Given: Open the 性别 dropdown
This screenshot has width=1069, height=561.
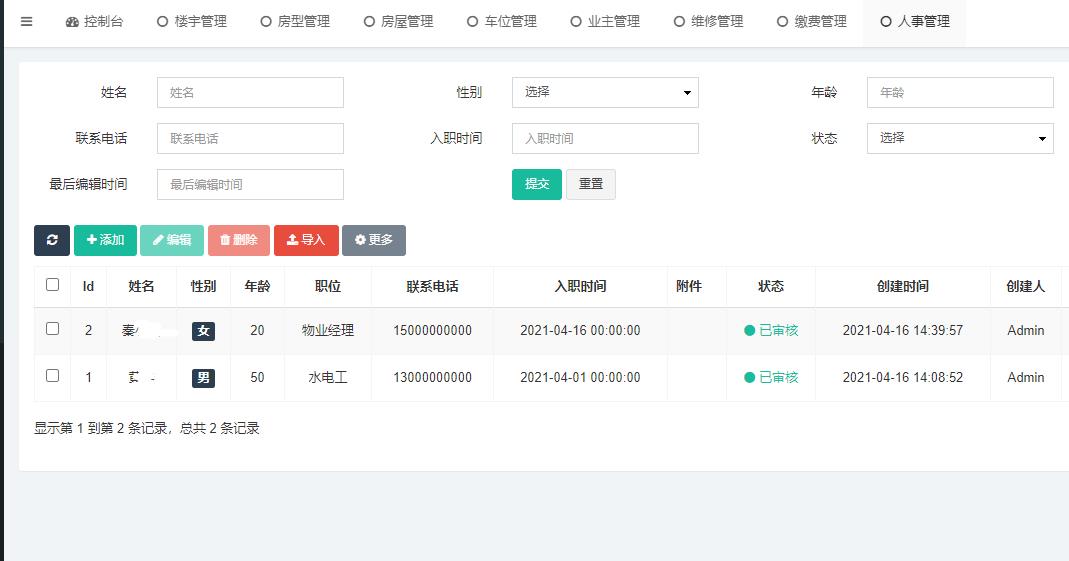Looking at the screenshot, I should 605,92.
